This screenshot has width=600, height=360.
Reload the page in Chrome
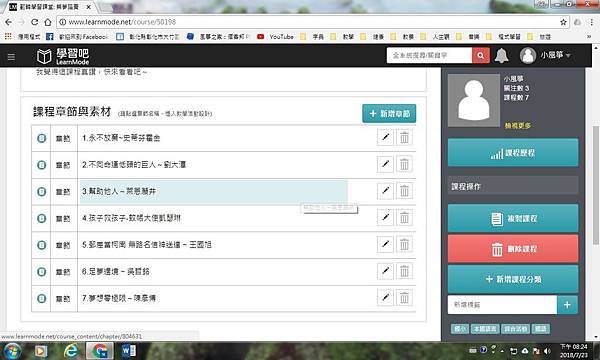coord(34,22)
